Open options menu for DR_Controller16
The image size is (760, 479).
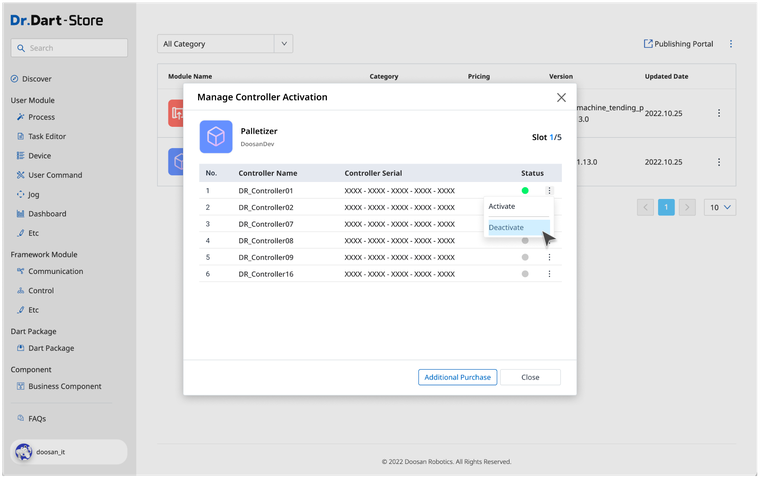pyautogui.click(x=549, y=274)
